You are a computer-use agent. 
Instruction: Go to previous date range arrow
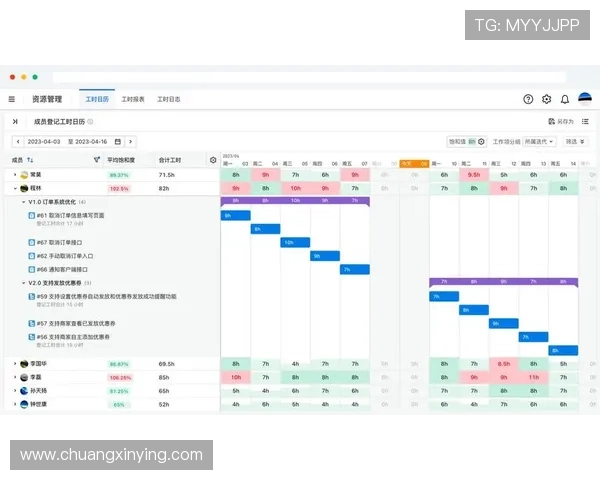[18, 142]
